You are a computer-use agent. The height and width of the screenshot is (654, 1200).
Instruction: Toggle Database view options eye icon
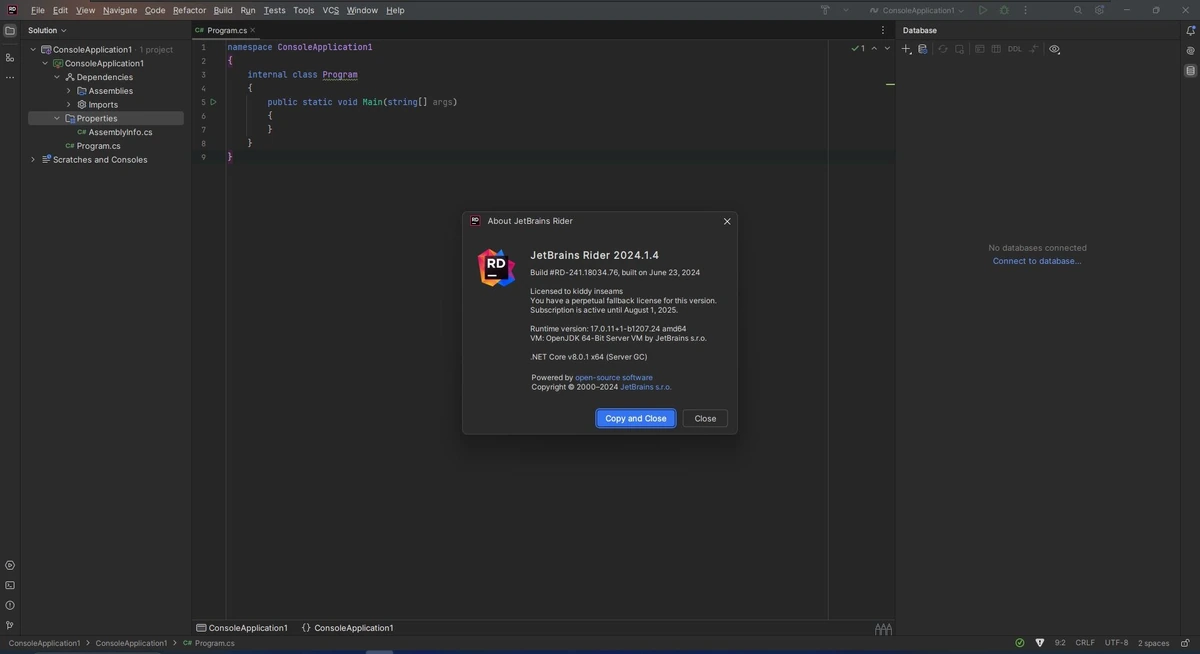click(1054, 49)
